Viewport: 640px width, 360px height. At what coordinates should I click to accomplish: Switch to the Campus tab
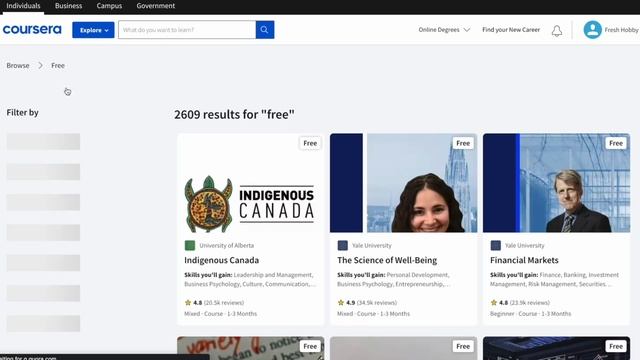pos(109,6)
